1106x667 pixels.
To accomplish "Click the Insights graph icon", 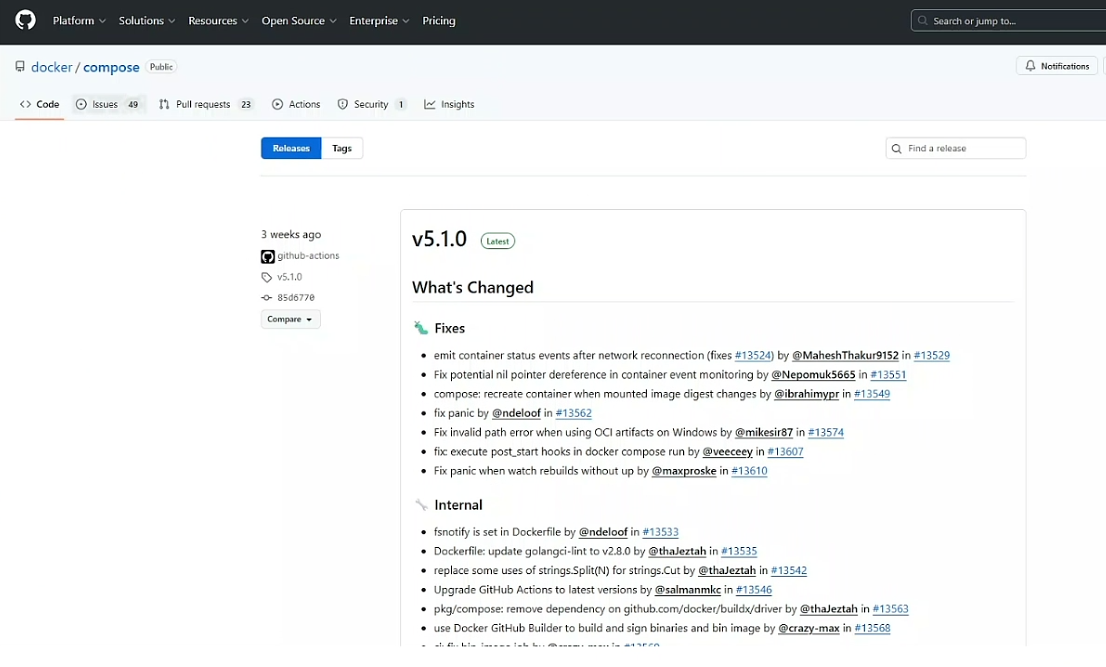I will (430, 104).
